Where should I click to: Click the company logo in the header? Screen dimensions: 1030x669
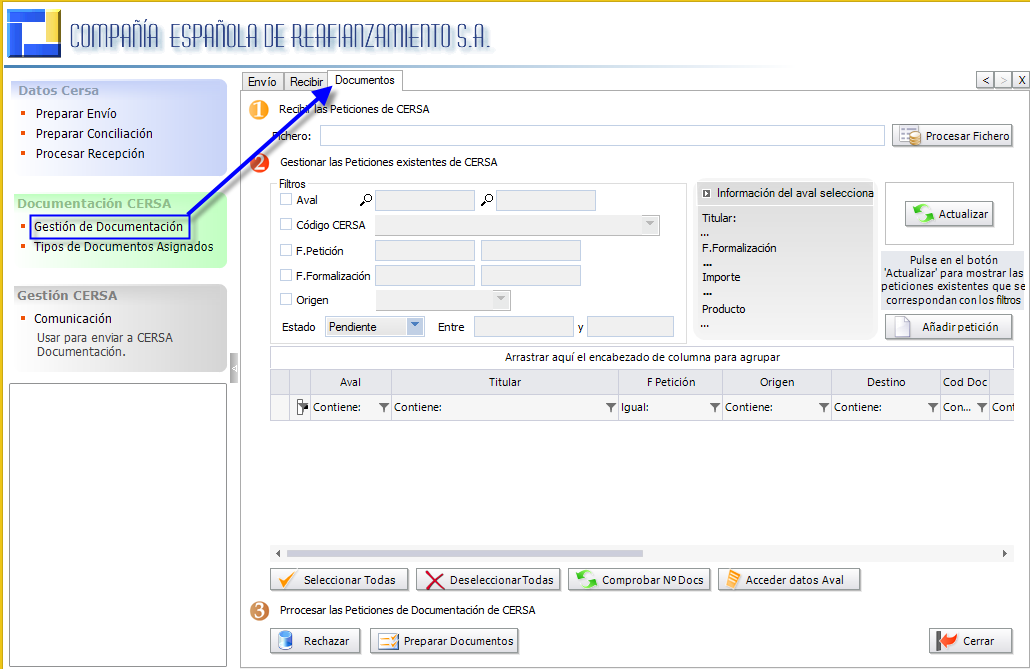(x=34, y=33)
